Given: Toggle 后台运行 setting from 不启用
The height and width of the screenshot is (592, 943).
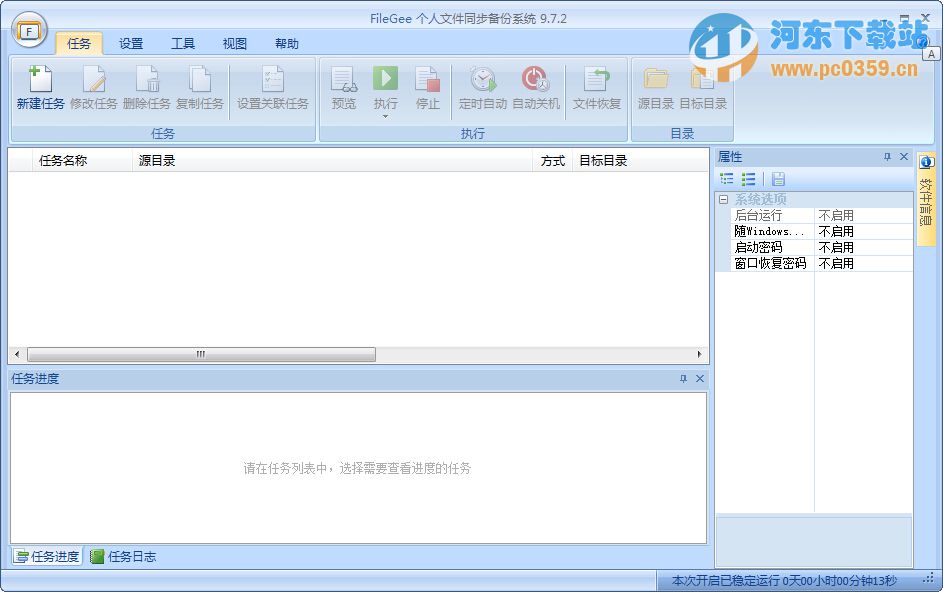Looking at the screenshot, I should (x=838, y=214).
